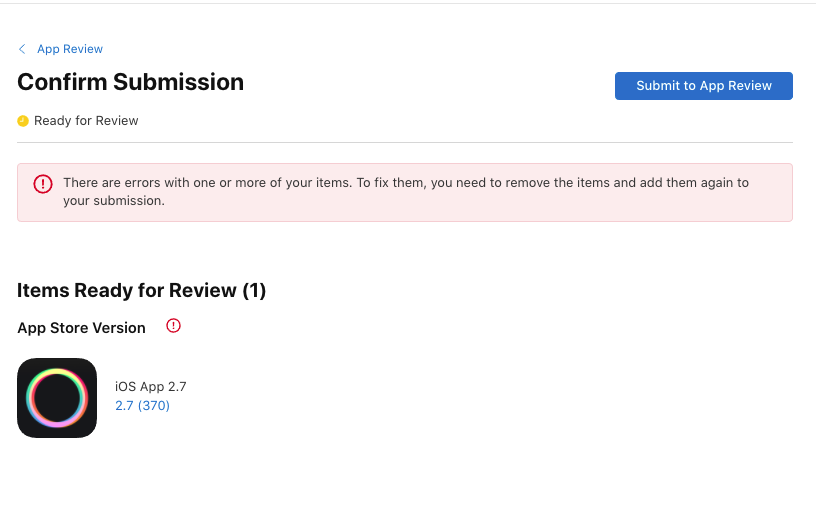Click the back chevron beside App Review
The image size is (816, 506).
[22, 49]
